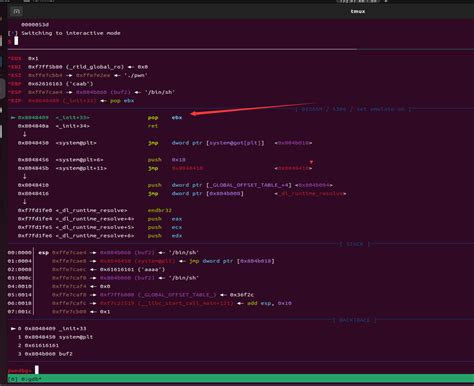Click the <system@plt> jmp line

click(x=165, y=143)
